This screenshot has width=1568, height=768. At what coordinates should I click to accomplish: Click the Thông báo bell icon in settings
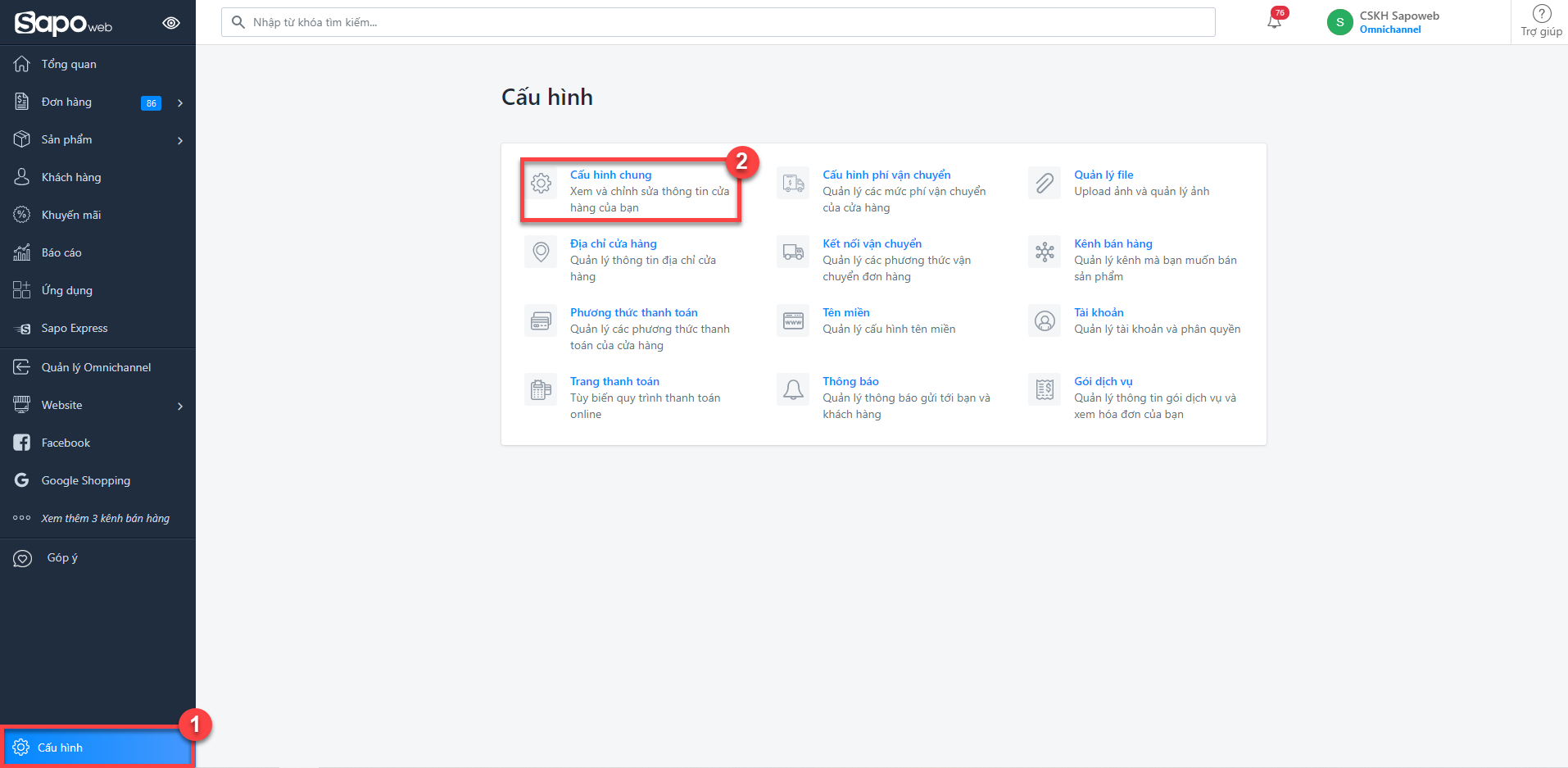793,389
